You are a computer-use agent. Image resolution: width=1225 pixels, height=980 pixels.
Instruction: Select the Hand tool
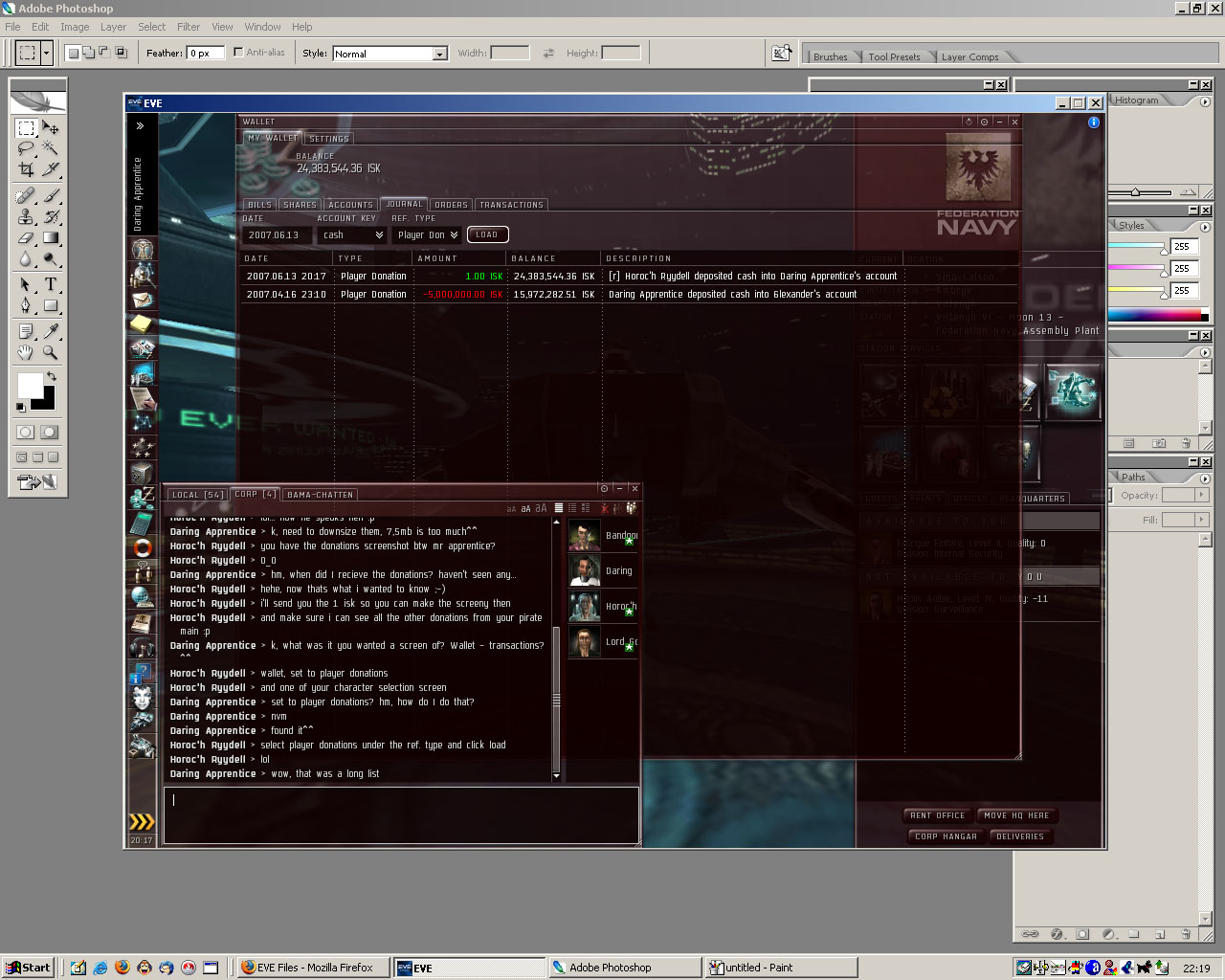[x=26, y=353]
